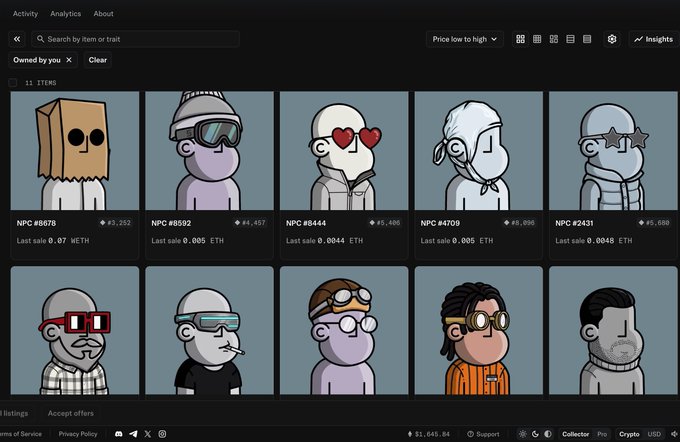The height and width of the screenshot is (442, 680).
Task: Open the orange jumpsuit NPC image
Action: (479, 331)
